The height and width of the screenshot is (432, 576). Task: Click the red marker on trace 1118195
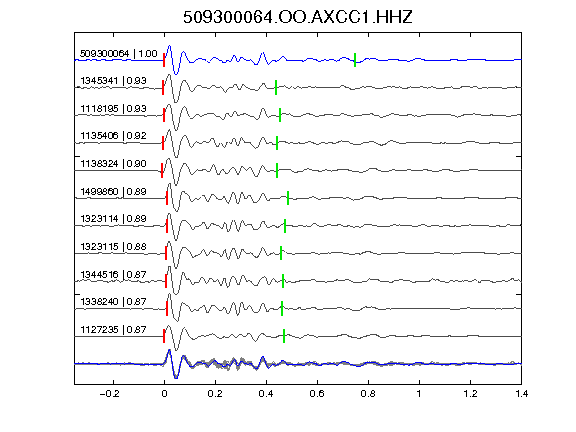[x=164, y=115]
